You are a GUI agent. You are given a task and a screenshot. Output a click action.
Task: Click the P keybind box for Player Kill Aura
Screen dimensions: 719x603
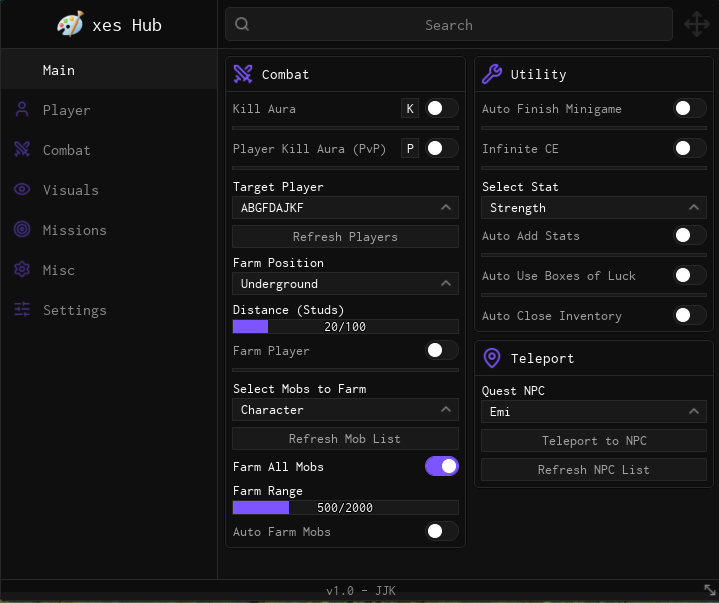[410, 149]
